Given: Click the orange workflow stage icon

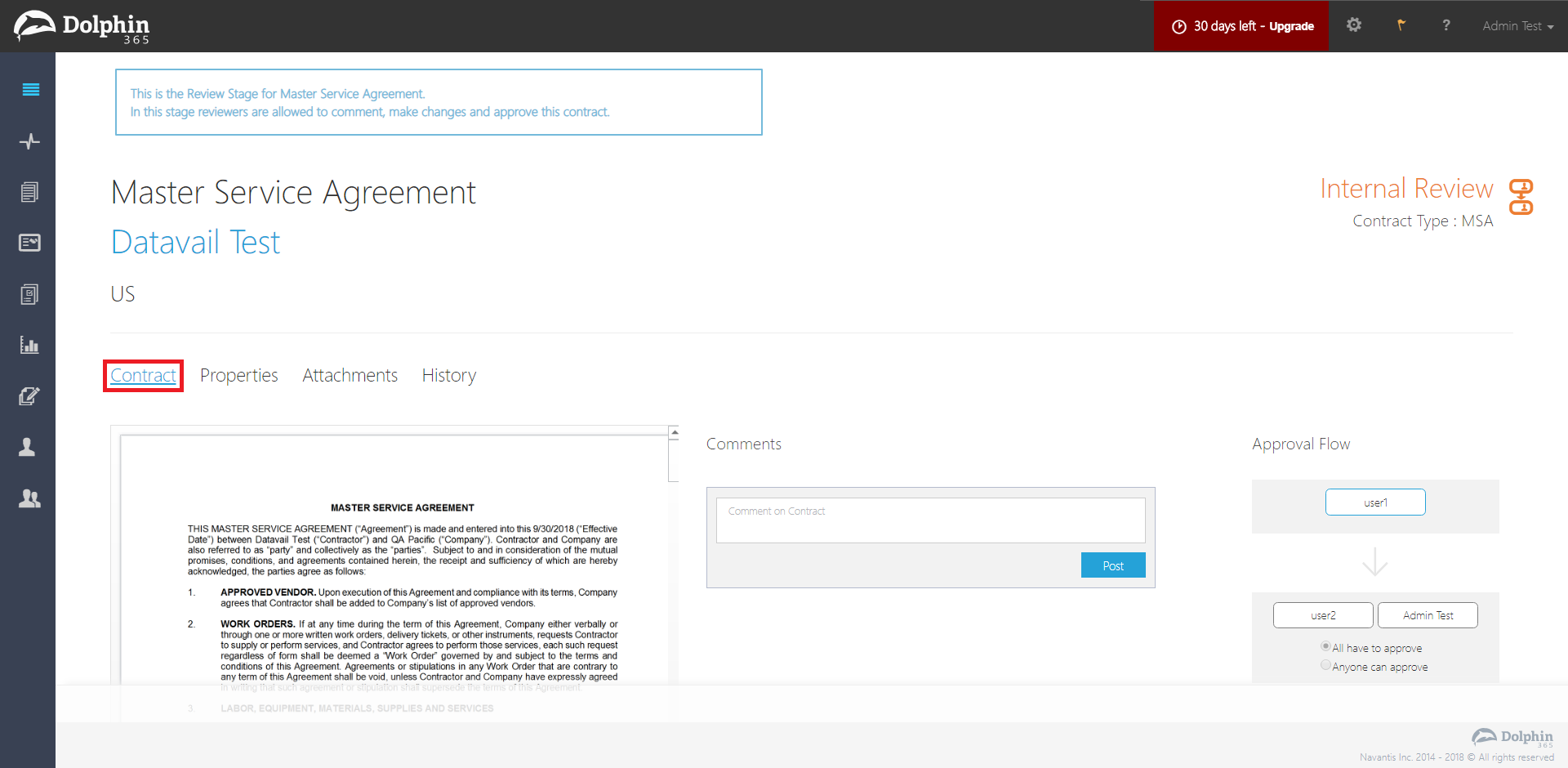Looking at the screenshot, I should click(1521, 197).
